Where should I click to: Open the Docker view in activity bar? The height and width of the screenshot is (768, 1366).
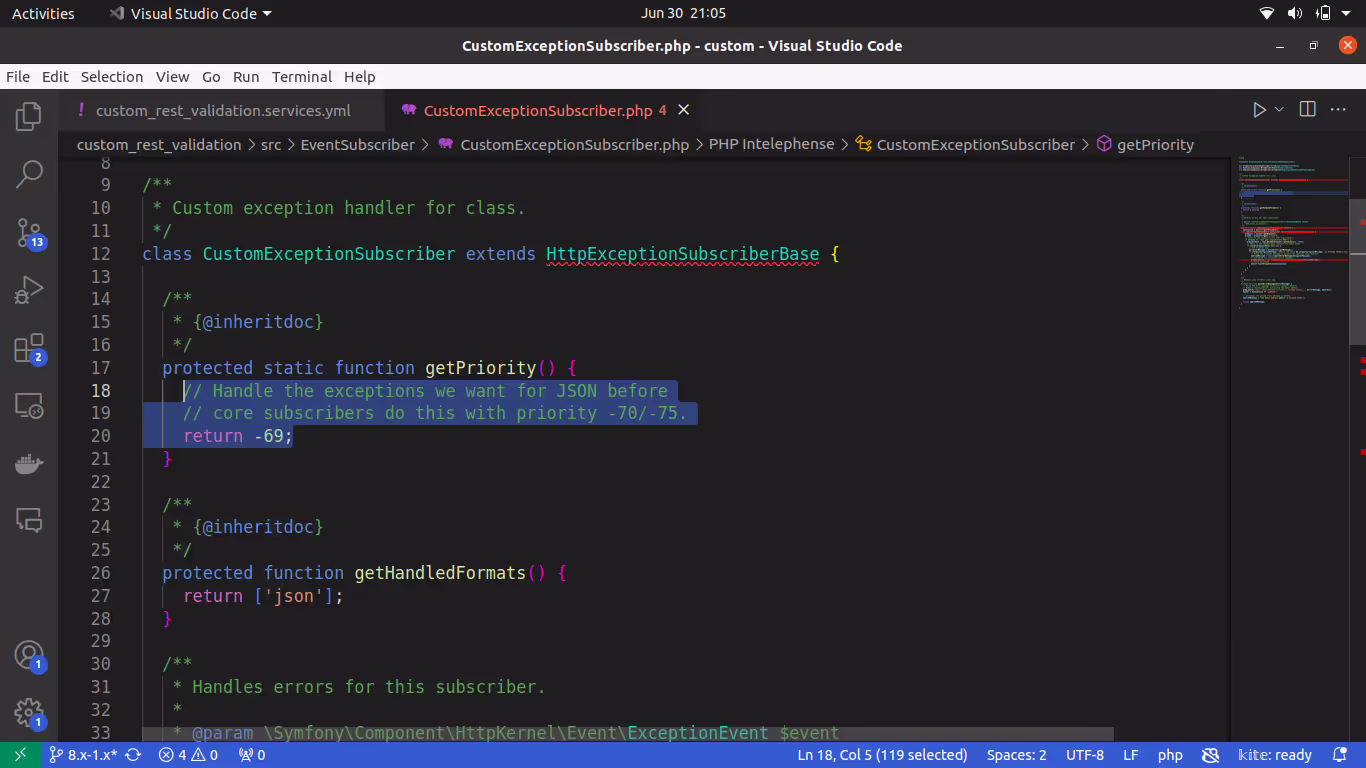tap(29, 464)
